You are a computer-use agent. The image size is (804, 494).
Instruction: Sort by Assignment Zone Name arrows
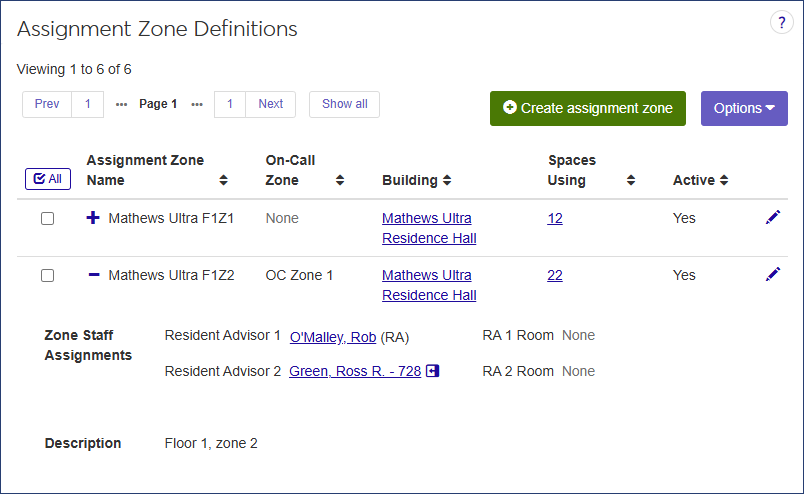(x=223, y=180)
